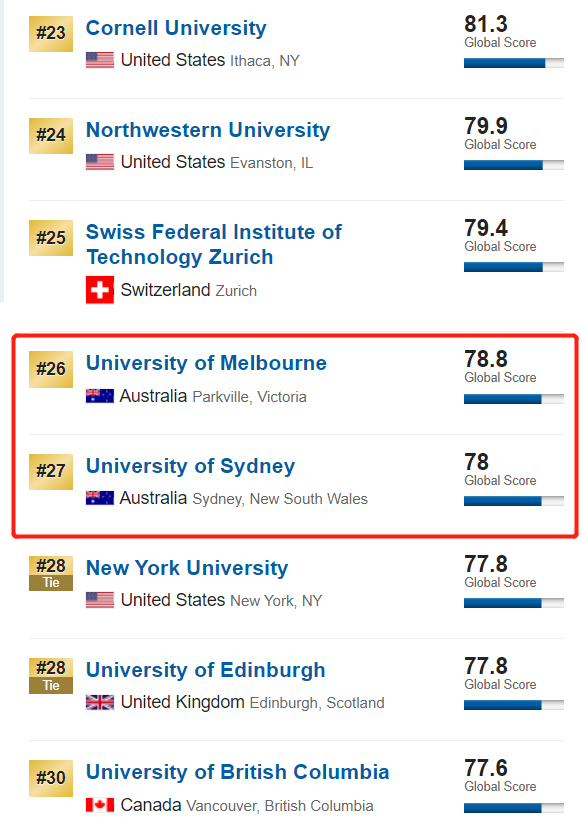Open the University of British Columbia link
This screenshot has width=585, height=822.
click(237, 772)
